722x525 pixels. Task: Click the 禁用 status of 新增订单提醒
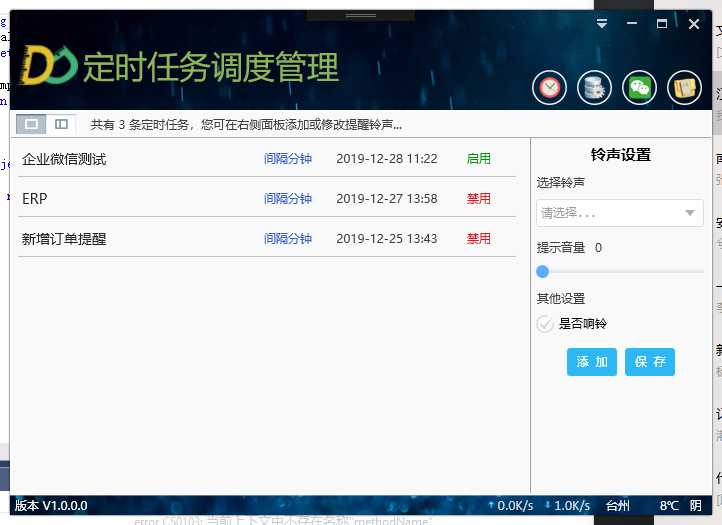pos(478,239)
